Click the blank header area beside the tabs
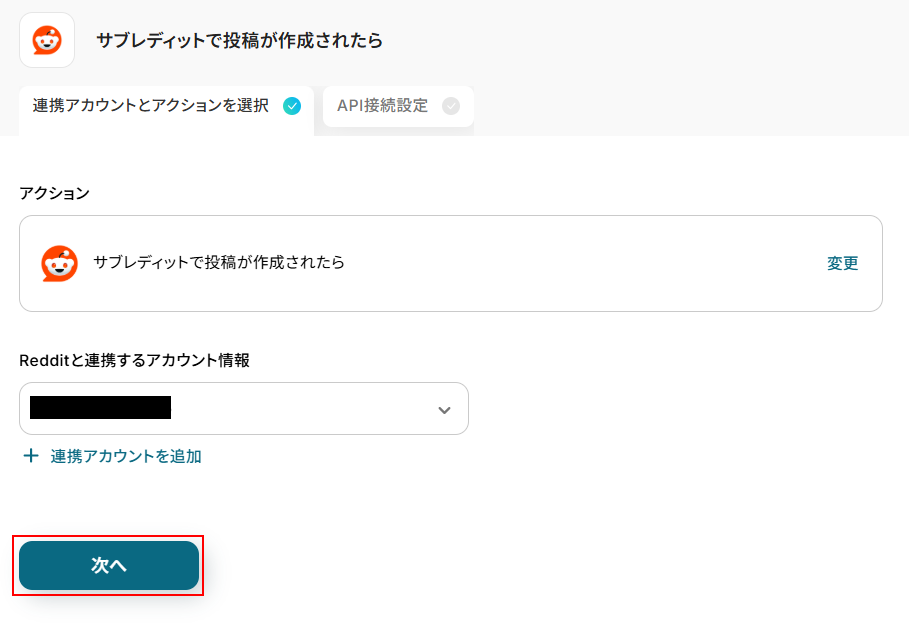 690,106
